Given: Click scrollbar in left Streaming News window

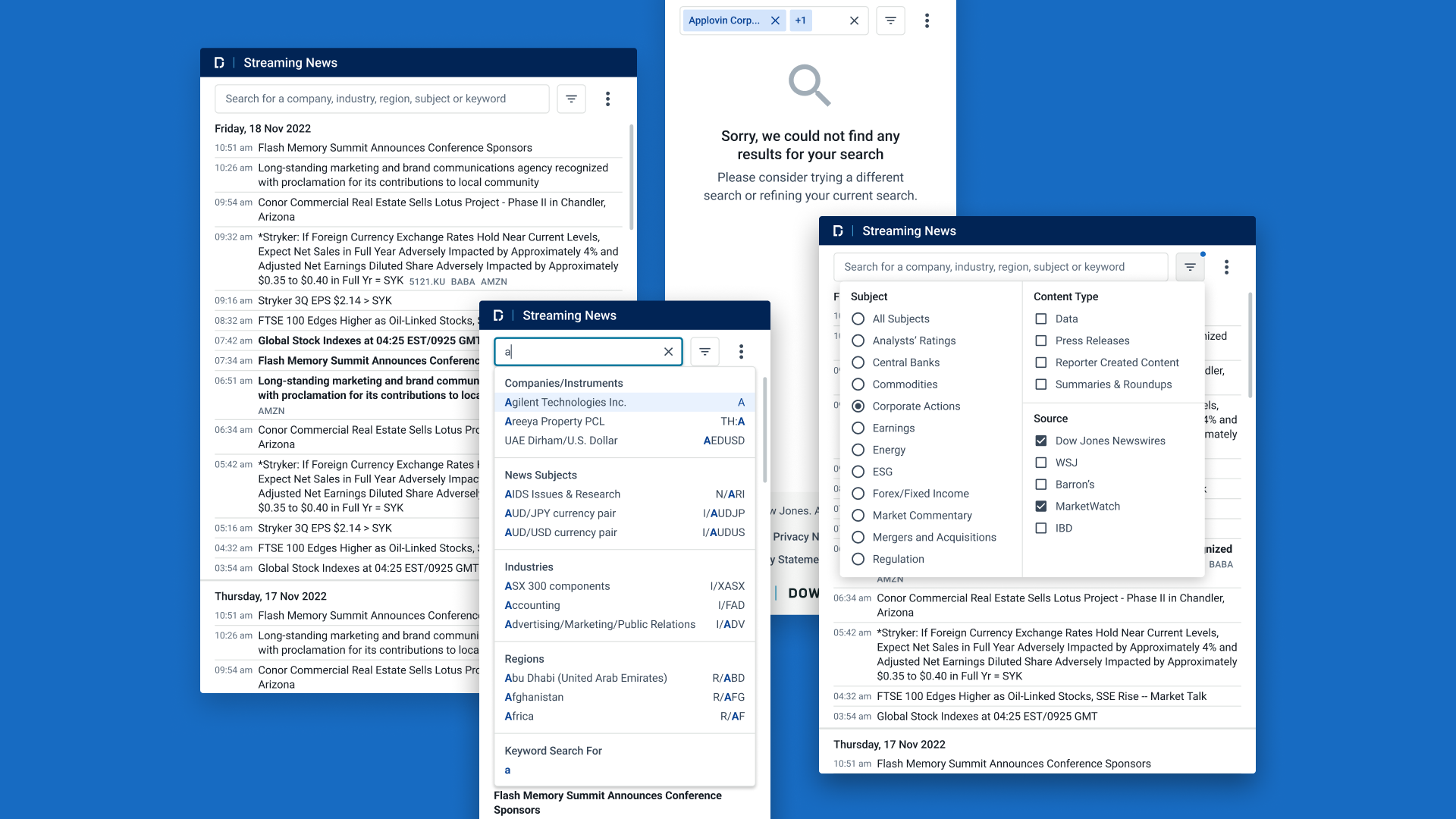Looking at the screenshot, I should (x=631, y=177).
